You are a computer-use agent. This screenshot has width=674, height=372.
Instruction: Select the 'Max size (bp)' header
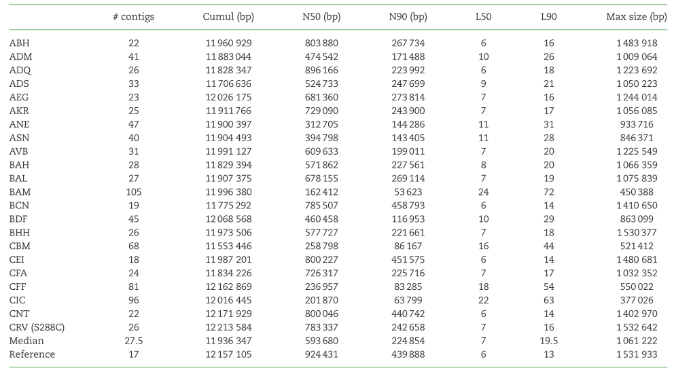(637, 17)
